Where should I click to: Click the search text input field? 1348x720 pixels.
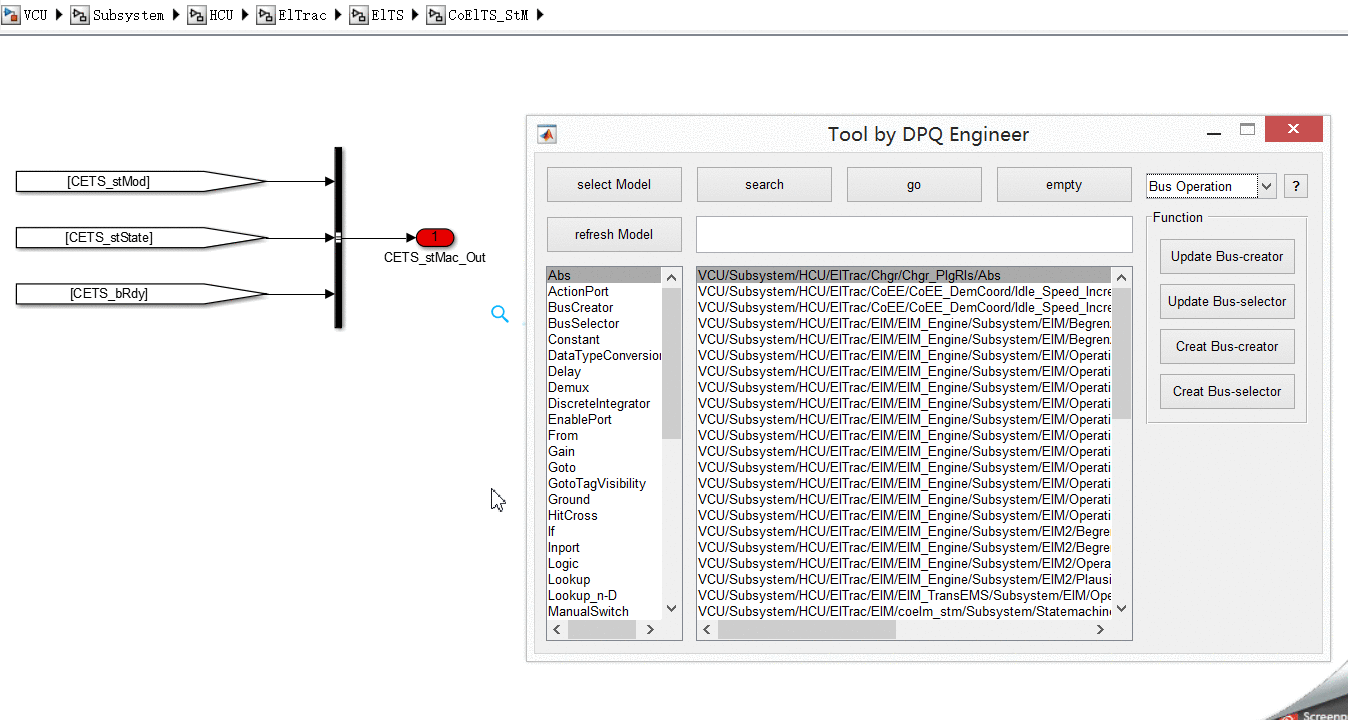pos(914,234)
